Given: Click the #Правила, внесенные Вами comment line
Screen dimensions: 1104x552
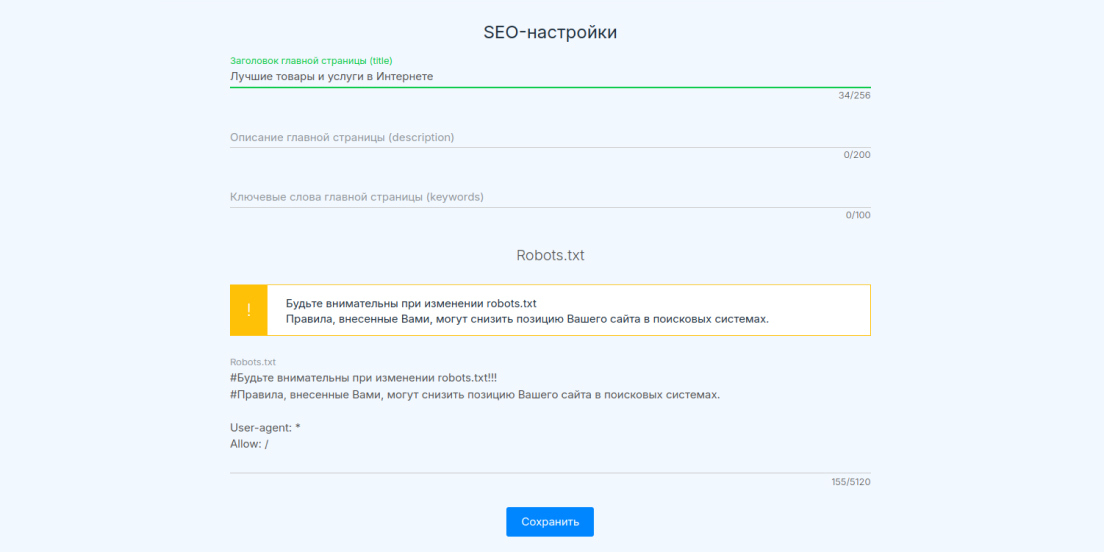Looking at the screenshot, I should pyautogui.click(x=475, y=394).
